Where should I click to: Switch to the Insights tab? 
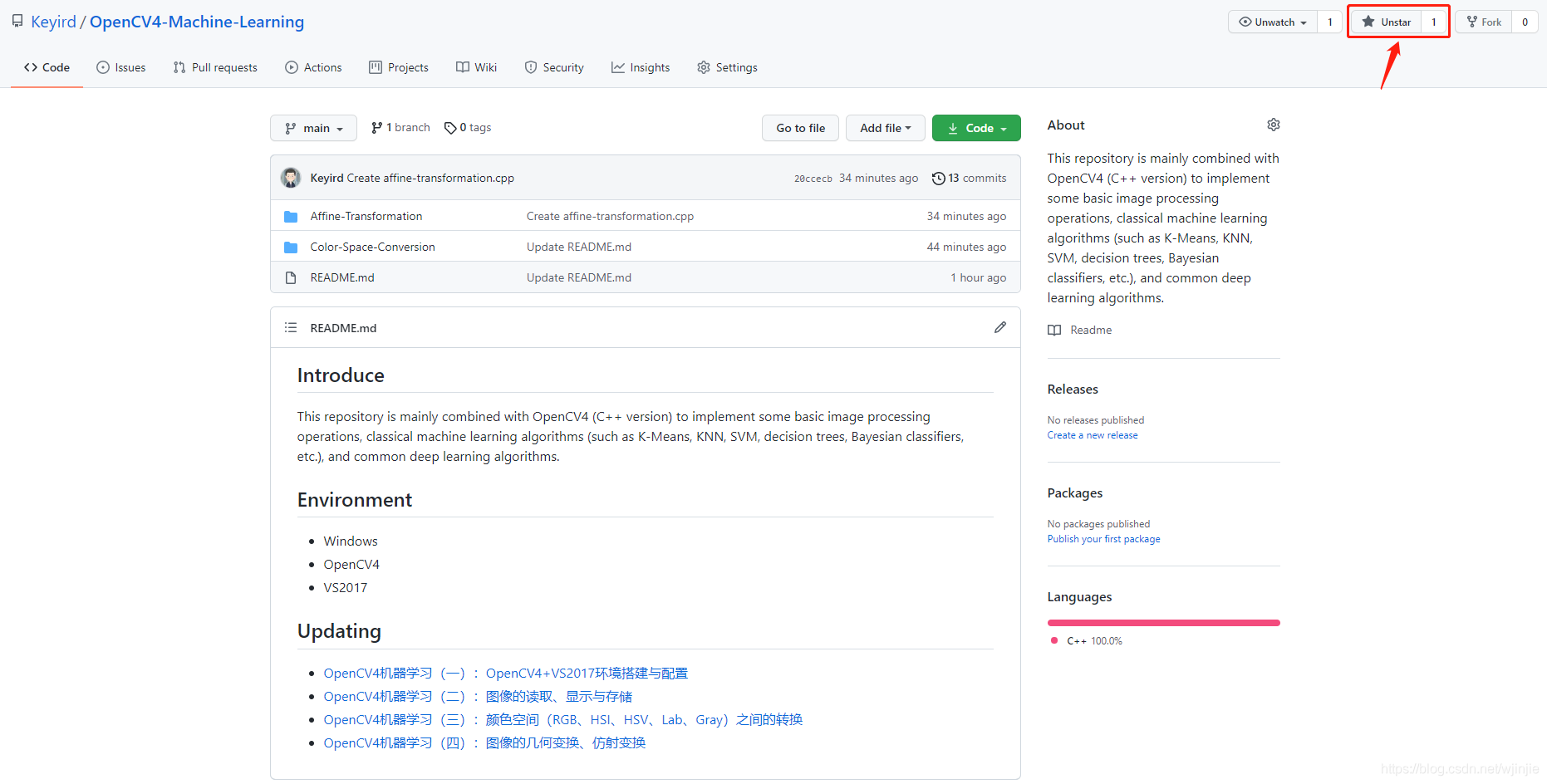pos(641,67)
